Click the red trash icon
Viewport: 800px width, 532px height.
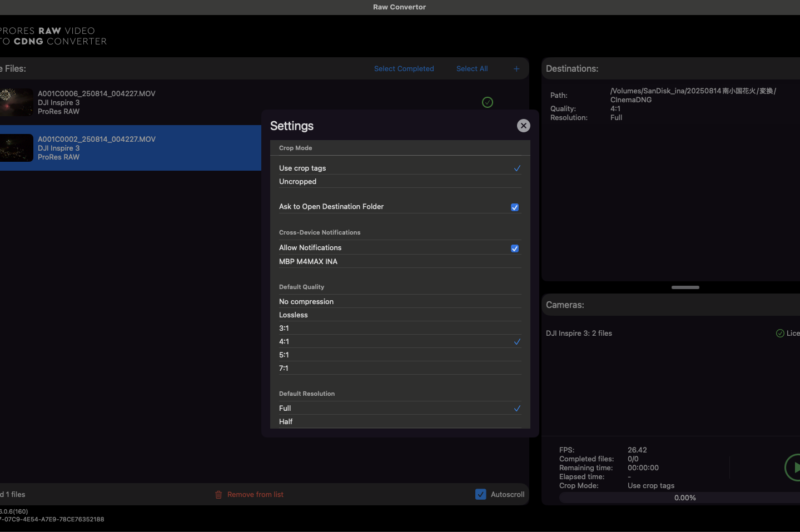tap(218, 494)
